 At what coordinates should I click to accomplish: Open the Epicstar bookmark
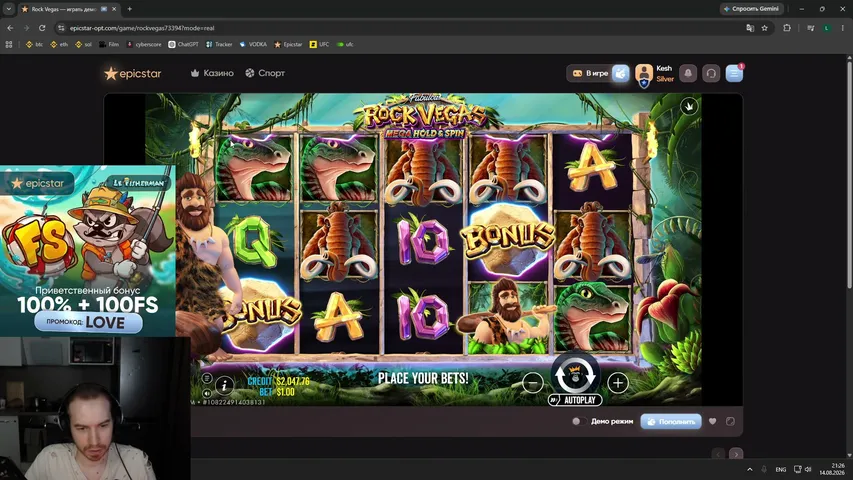click(288, 45)
